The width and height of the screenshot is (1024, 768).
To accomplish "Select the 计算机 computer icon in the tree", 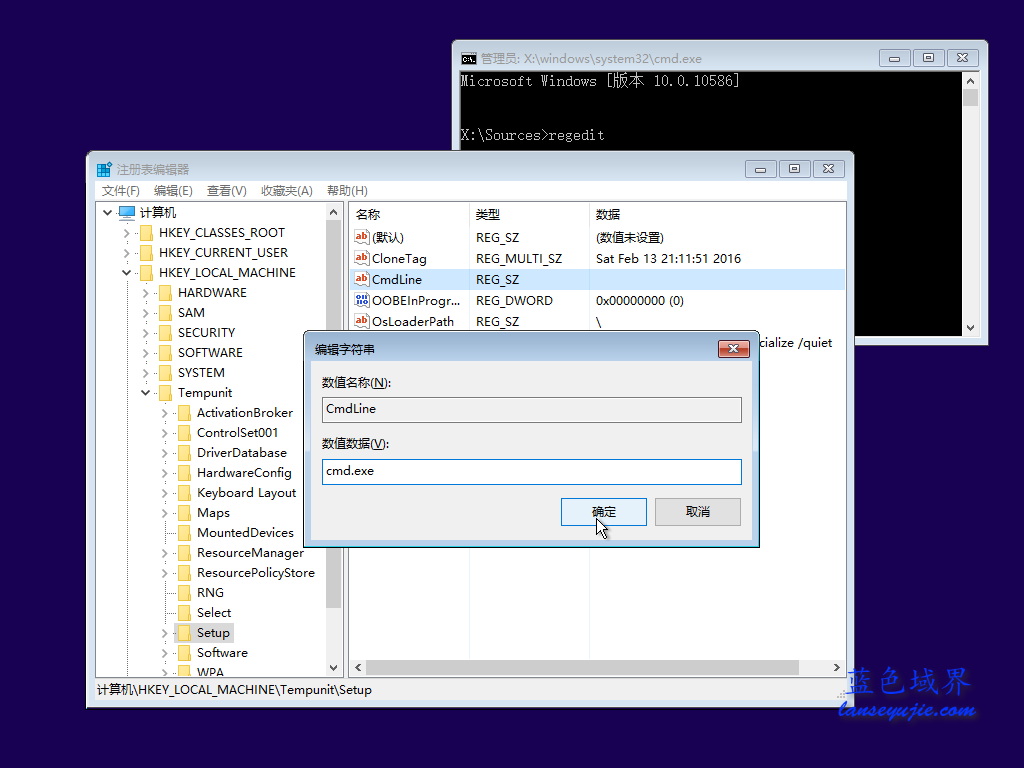I will pos(127,212).
